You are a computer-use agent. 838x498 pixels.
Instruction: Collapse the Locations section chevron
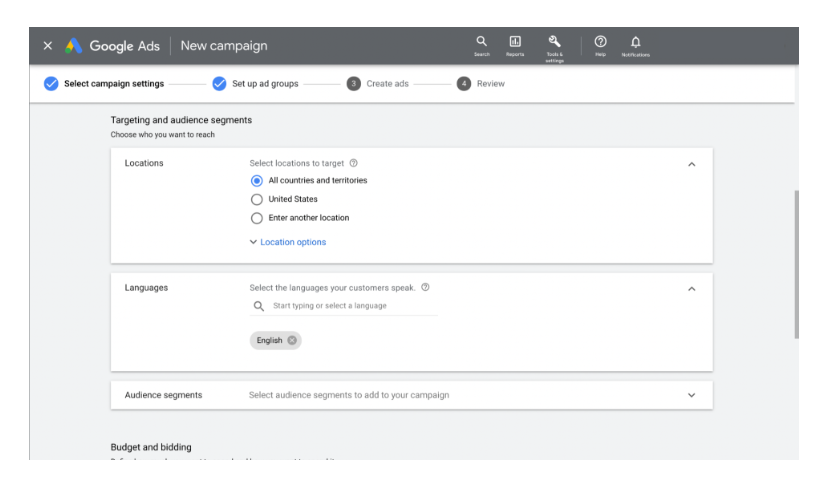tap(692, 164)
